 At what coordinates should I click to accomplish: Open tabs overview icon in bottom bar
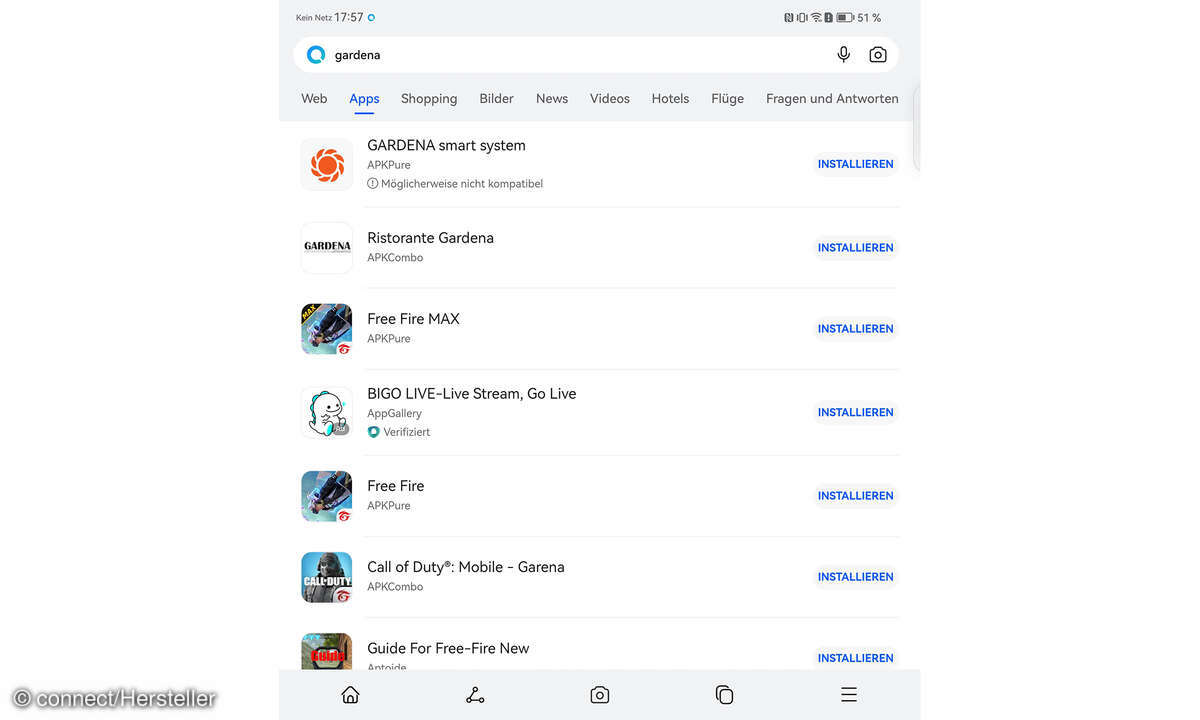click(x=725, y=695)
